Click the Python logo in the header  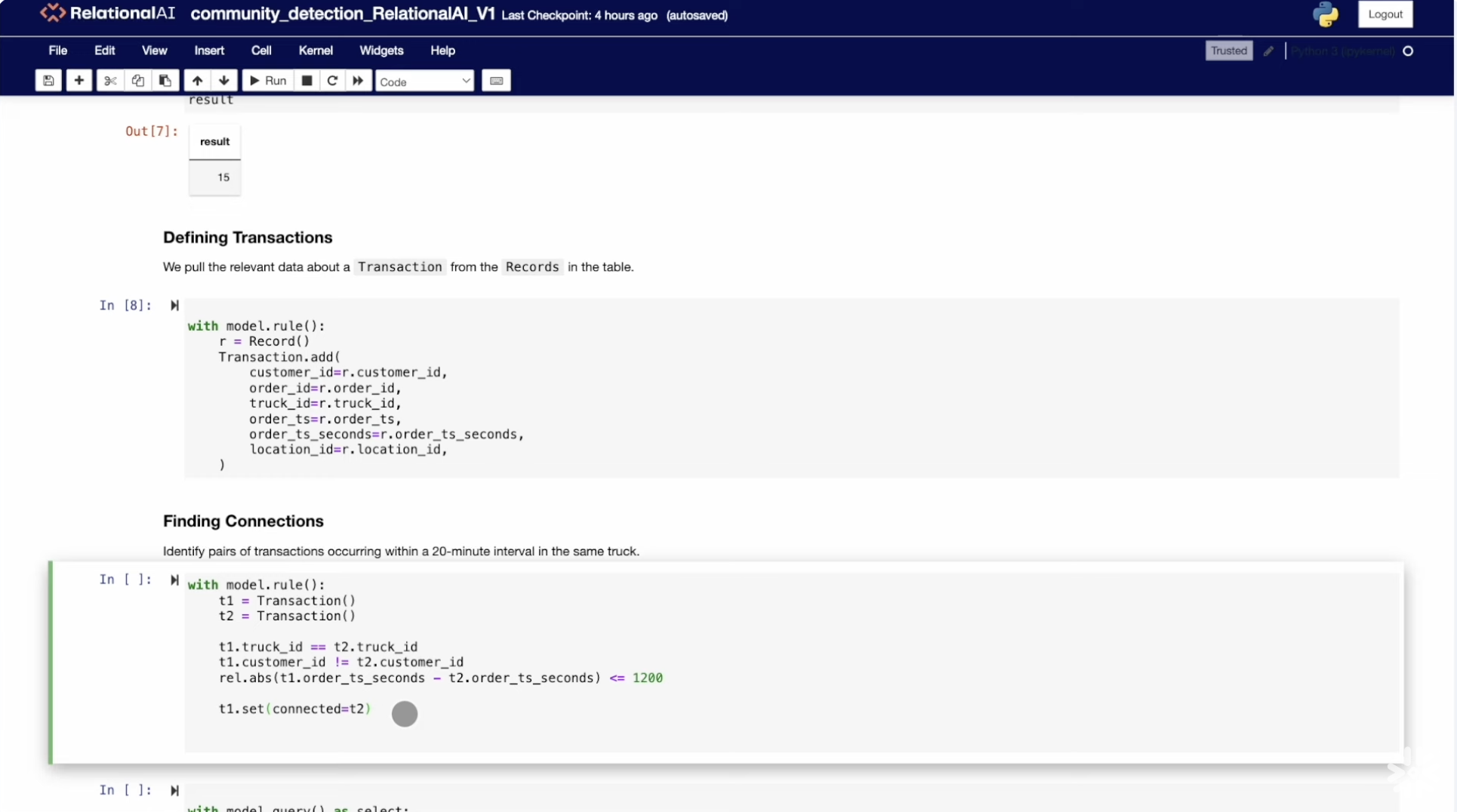point(1326,14)
